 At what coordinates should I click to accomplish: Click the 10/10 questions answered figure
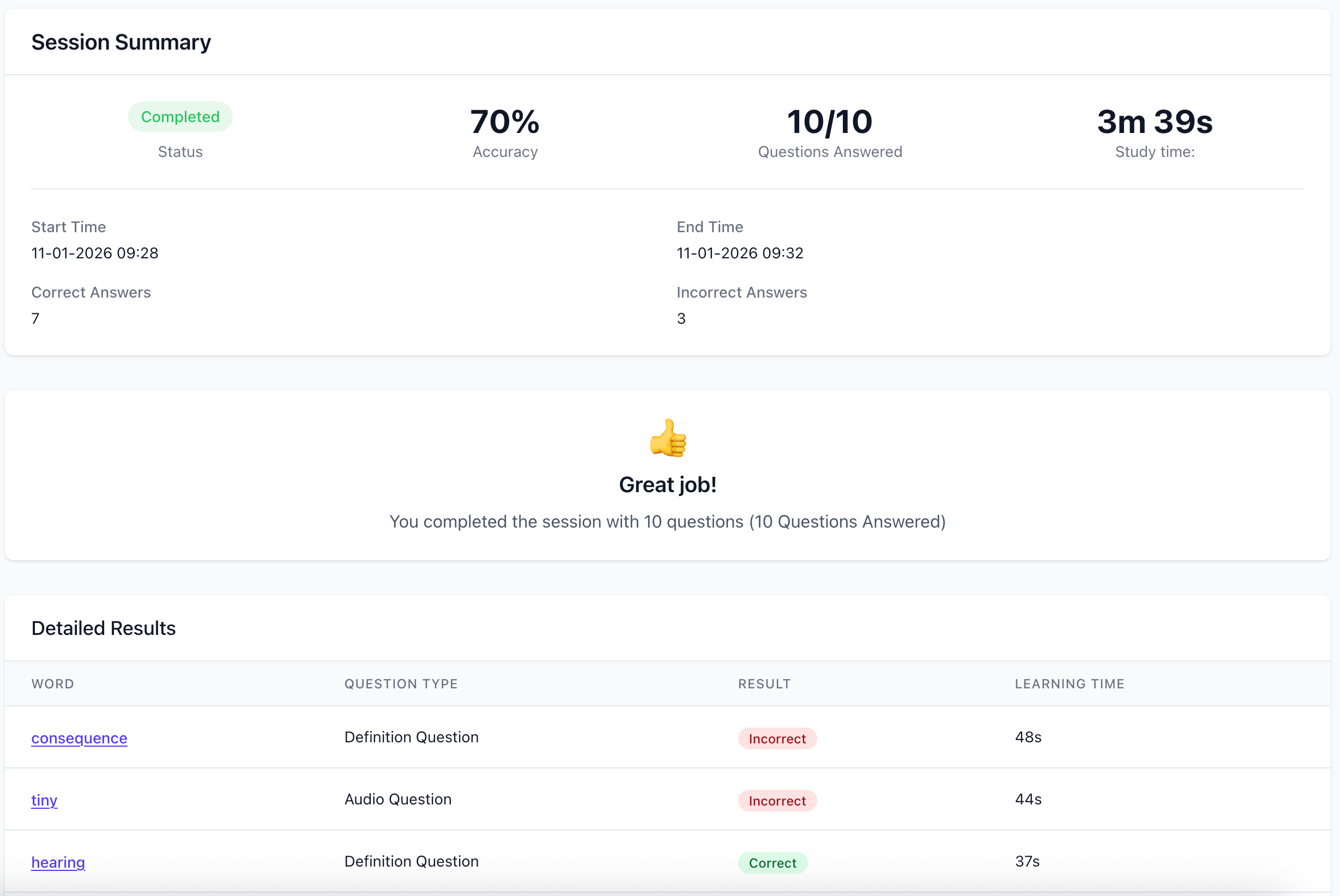tap(829, 122)
